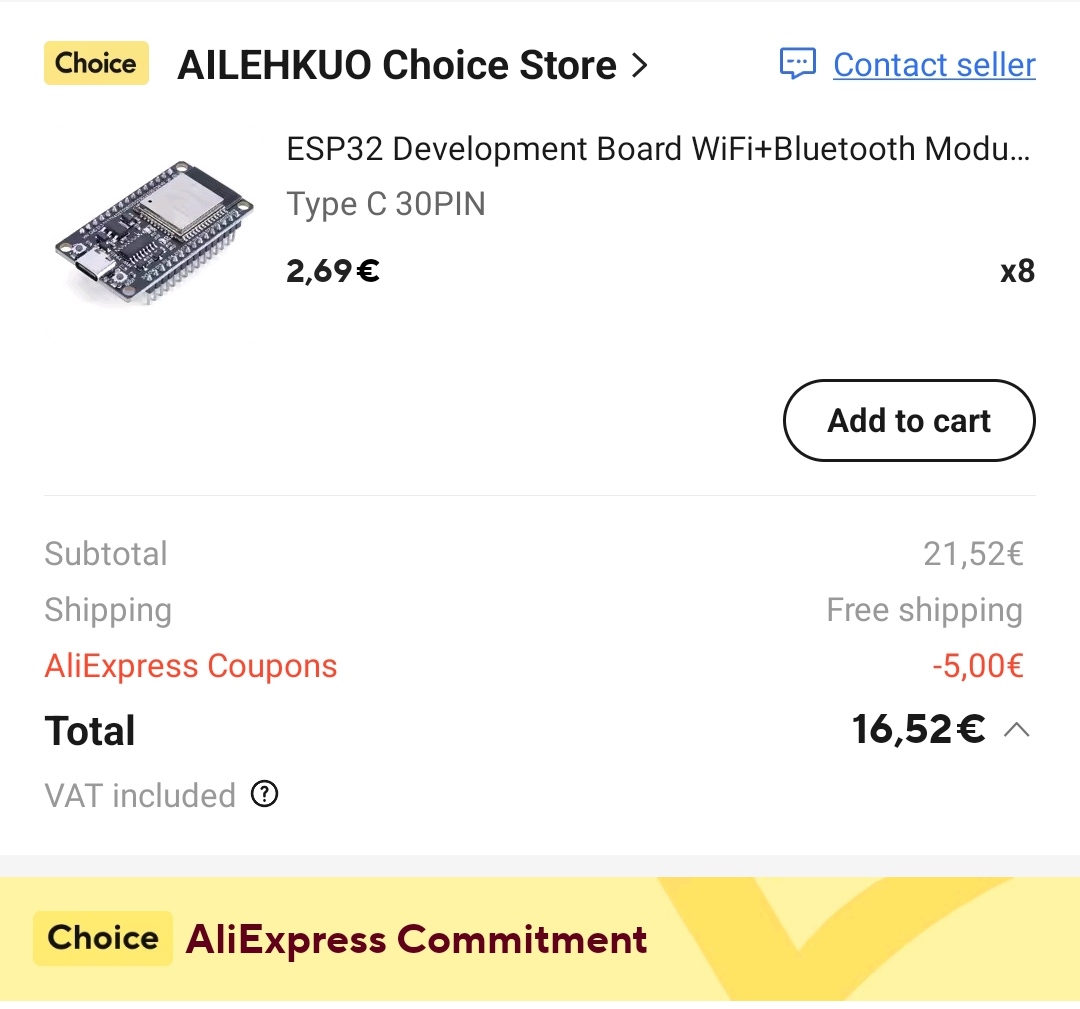1080x1009 pixels.
Task: Open the ESP32 Development Board product title
Action: pyautogui.click(x=658, y=149)
